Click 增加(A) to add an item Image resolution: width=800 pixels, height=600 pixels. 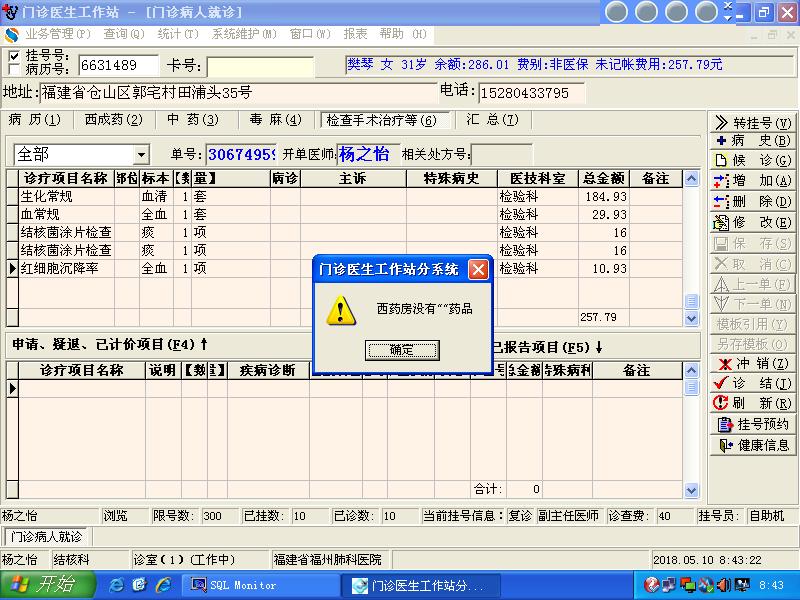tap(753, 181)
